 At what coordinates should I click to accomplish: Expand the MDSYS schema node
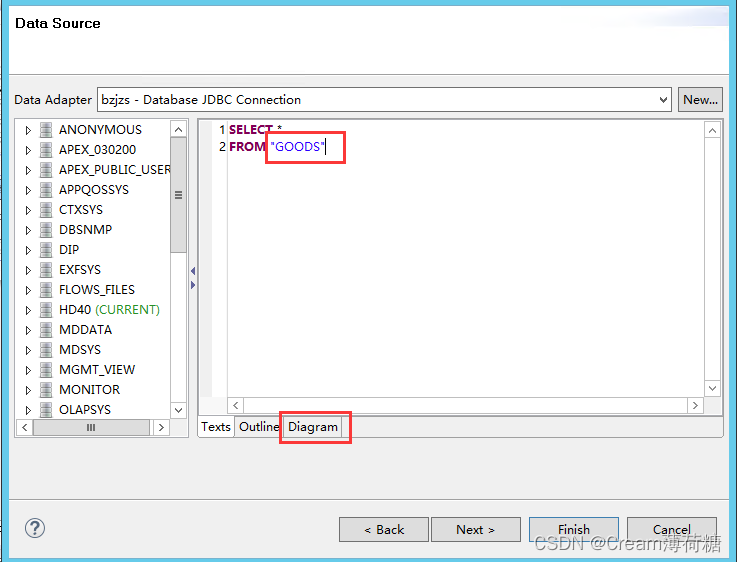(x=28, y=350)
